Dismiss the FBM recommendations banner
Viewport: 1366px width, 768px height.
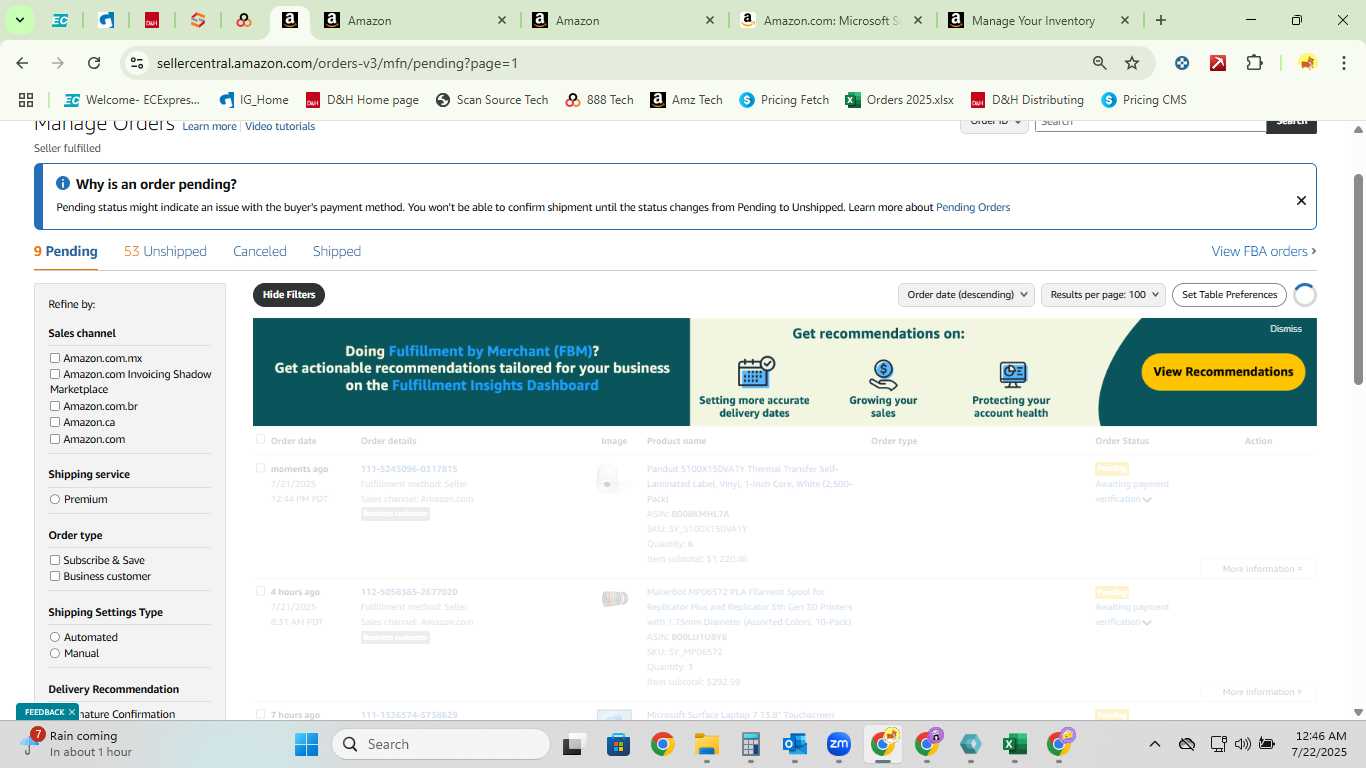tap(1286, 329)
